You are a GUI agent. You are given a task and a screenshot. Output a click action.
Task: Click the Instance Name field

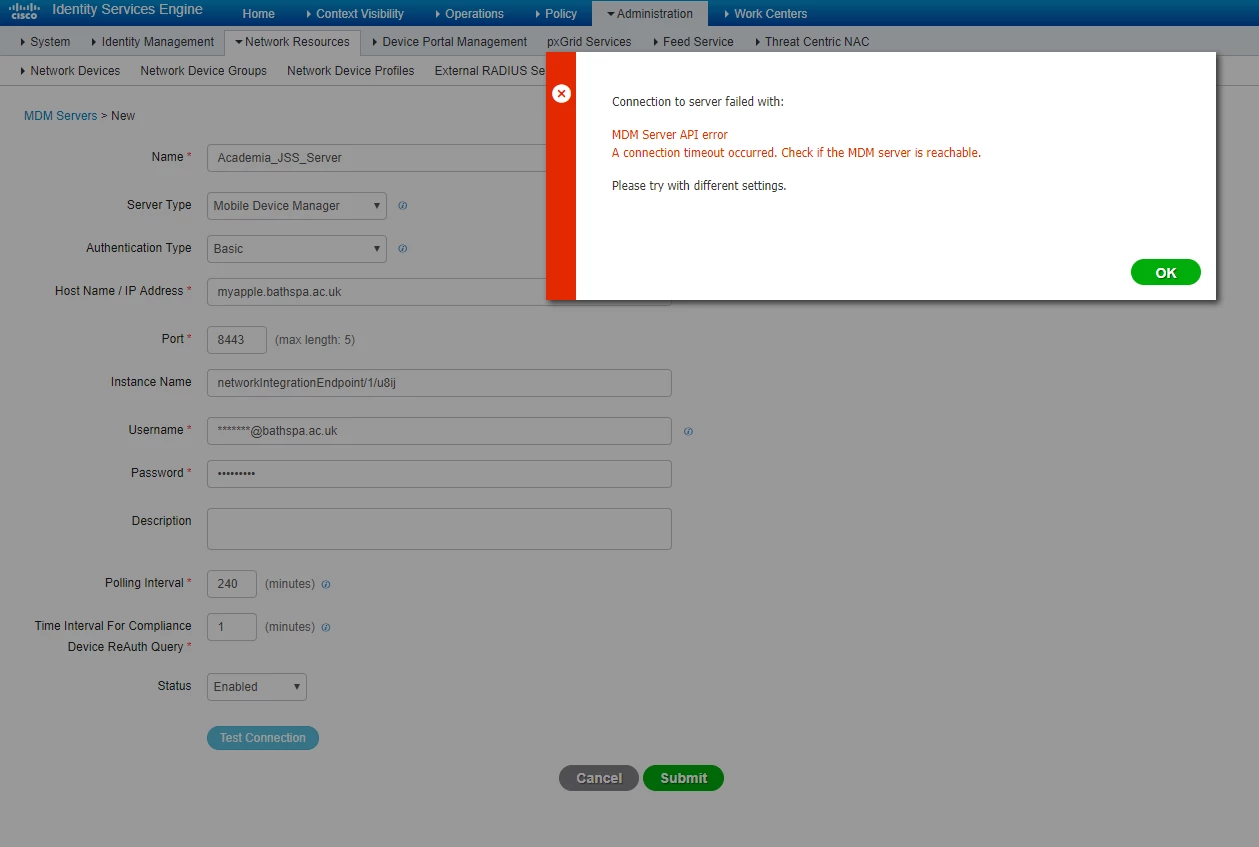pyautogui.click(x=439, y=383)
